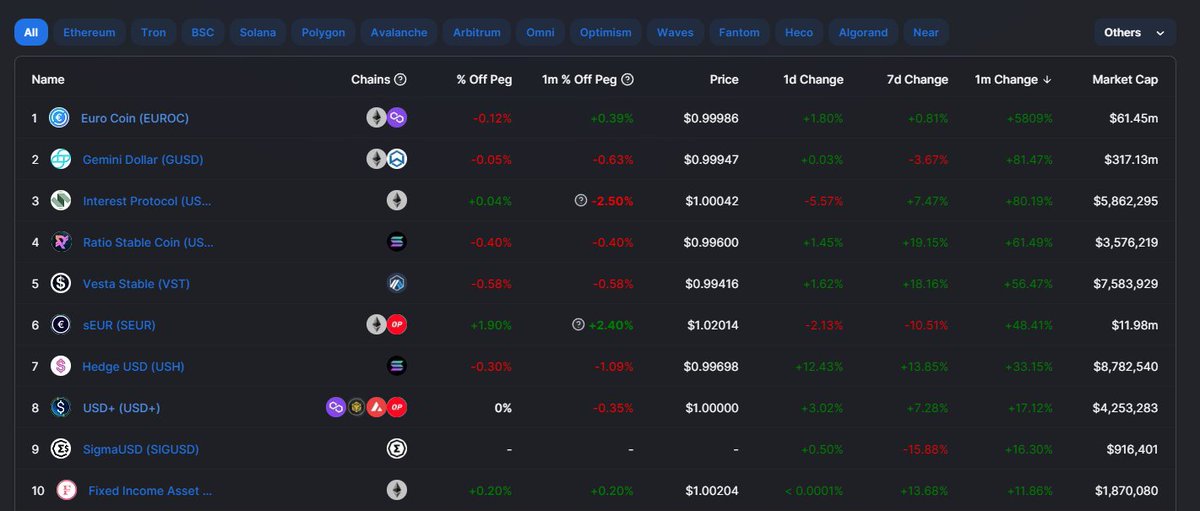Screen dimensions: 1200x511
Task: Click Arbitrum chain icon in Vesta Stable row
Action: point(397,283)
